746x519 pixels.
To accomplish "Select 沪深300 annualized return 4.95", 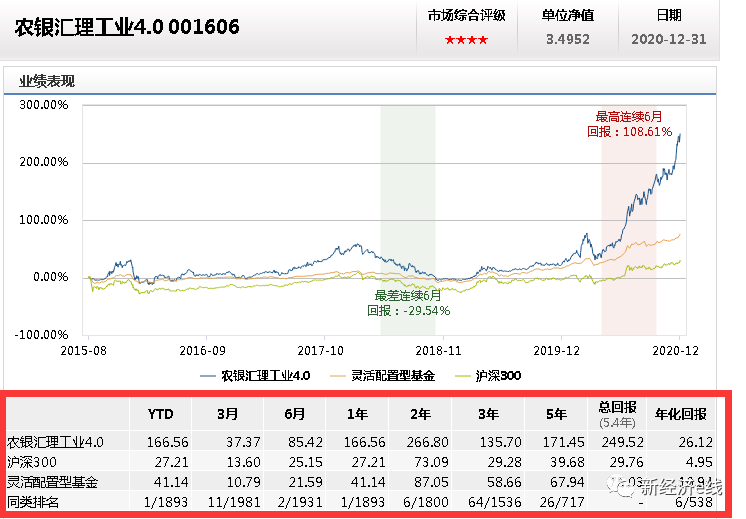I will (x=699, y=462).
